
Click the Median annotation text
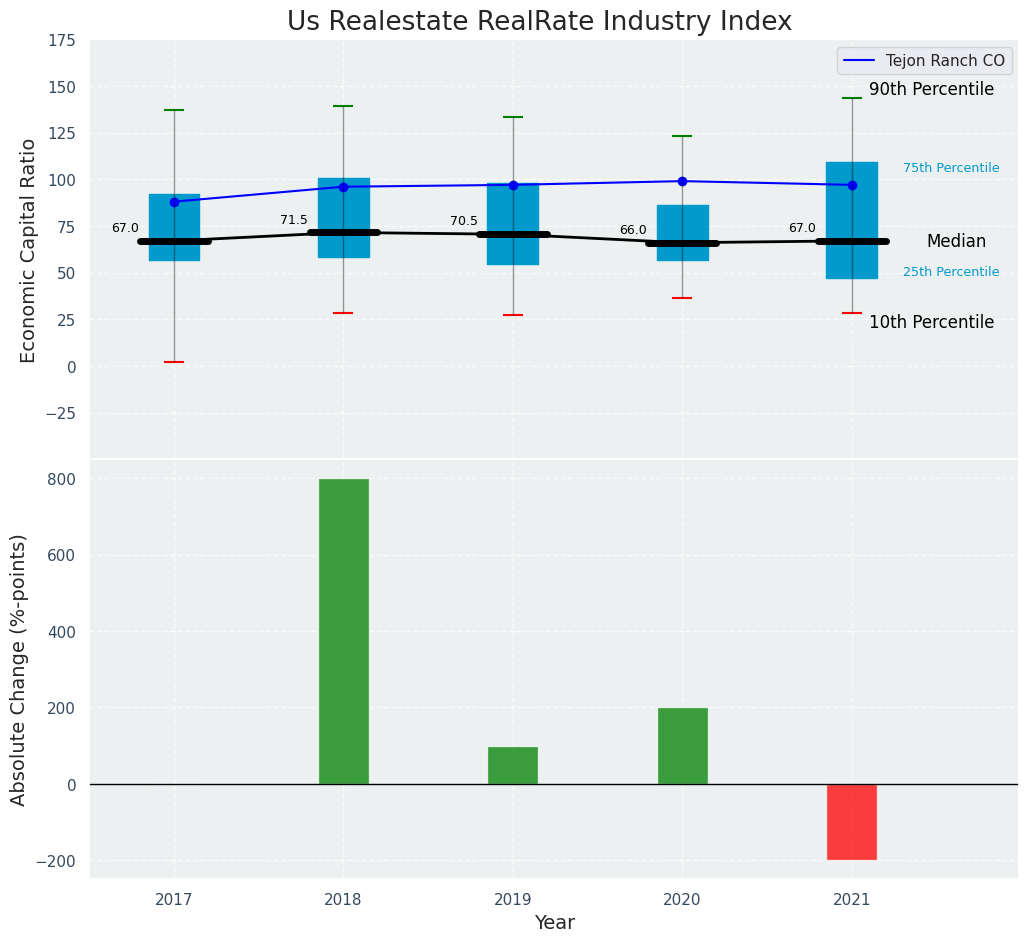(956, 241)
